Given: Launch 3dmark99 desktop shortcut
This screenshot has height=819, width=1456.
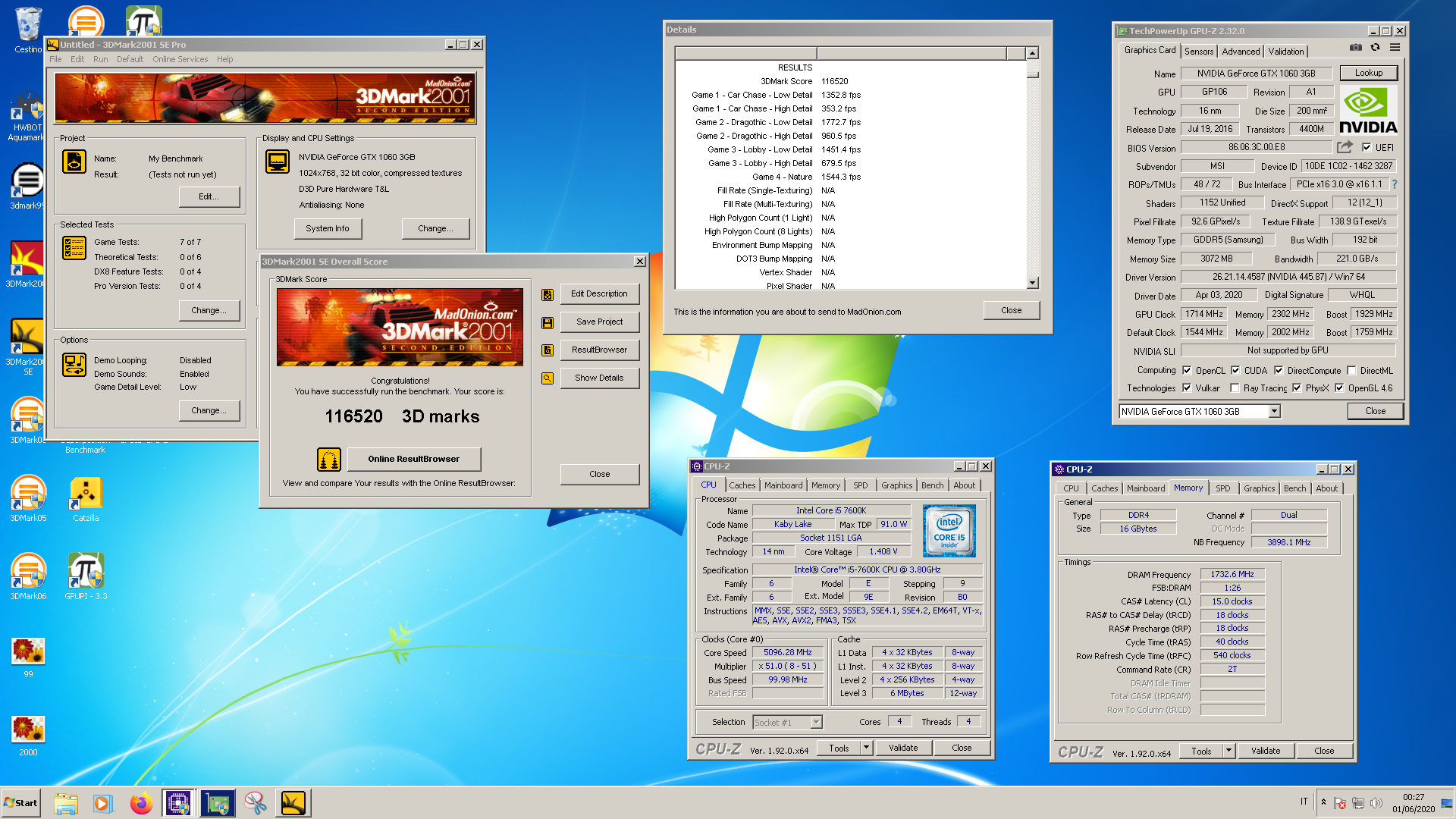Looking at the screenshot, I should pyautogui.click(x=27, y=187).
